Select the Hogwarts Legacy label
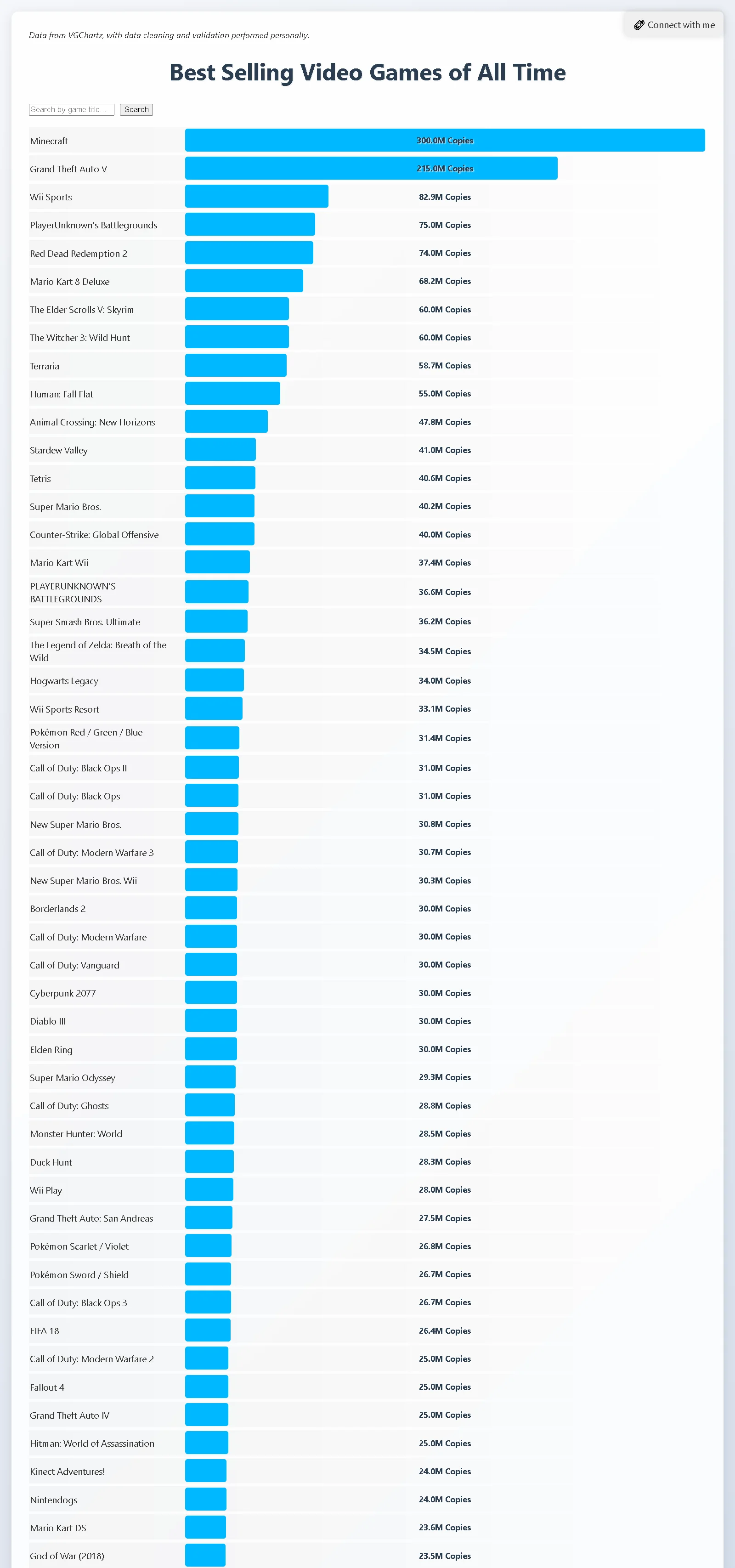735x1568 pixels. point(63,680)
